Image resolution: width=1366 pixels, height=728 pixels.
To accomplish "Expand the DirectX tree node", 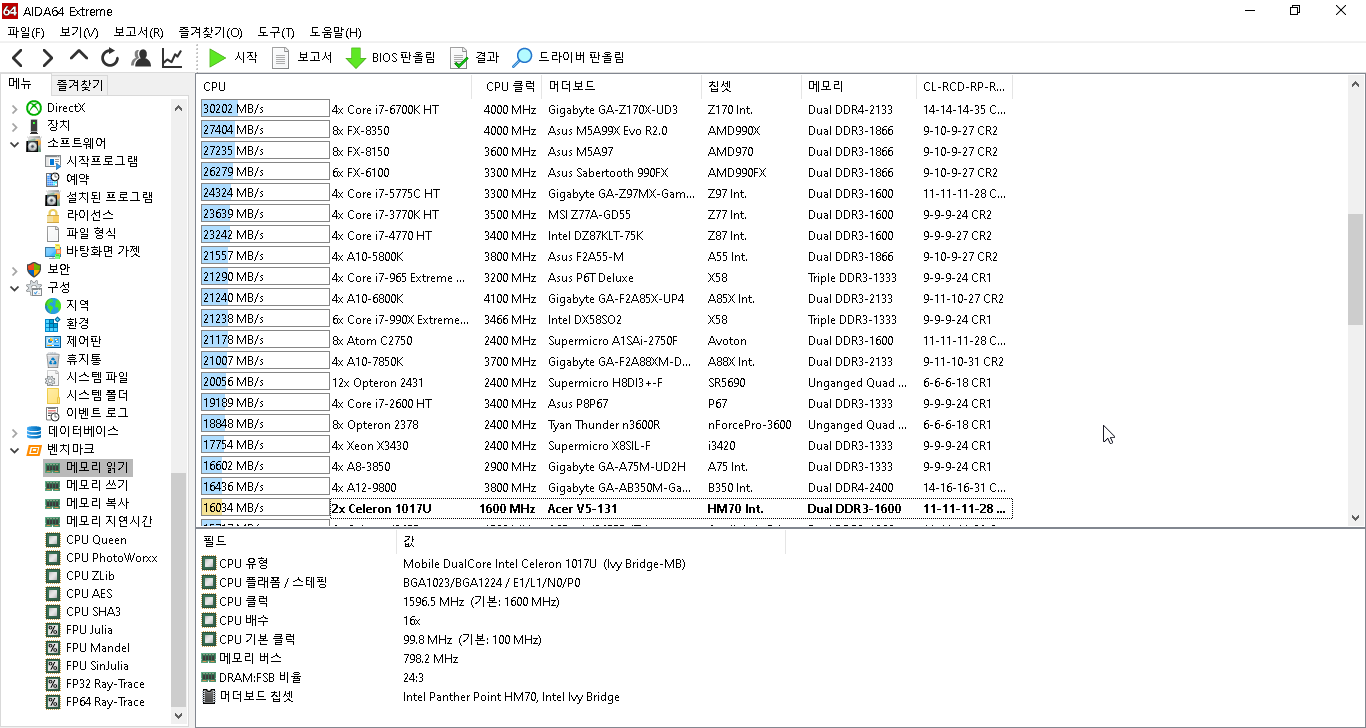I will point(13,108).
